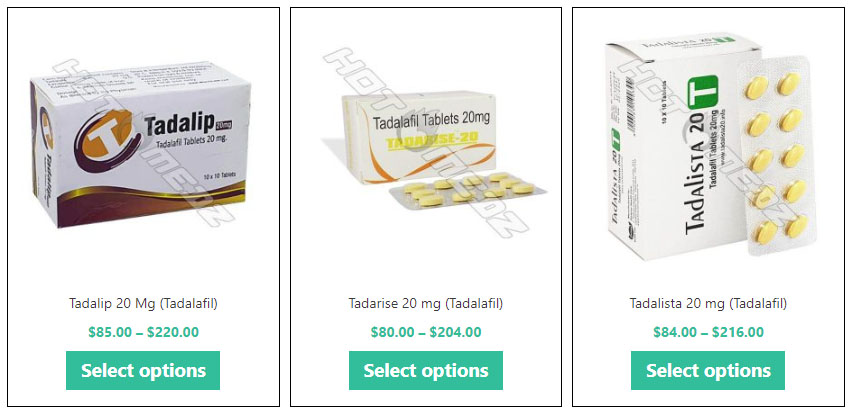Click the yellow pill blister beside Tadalista box
This screenshot has height=414, width=851.
tap(776, 155)
